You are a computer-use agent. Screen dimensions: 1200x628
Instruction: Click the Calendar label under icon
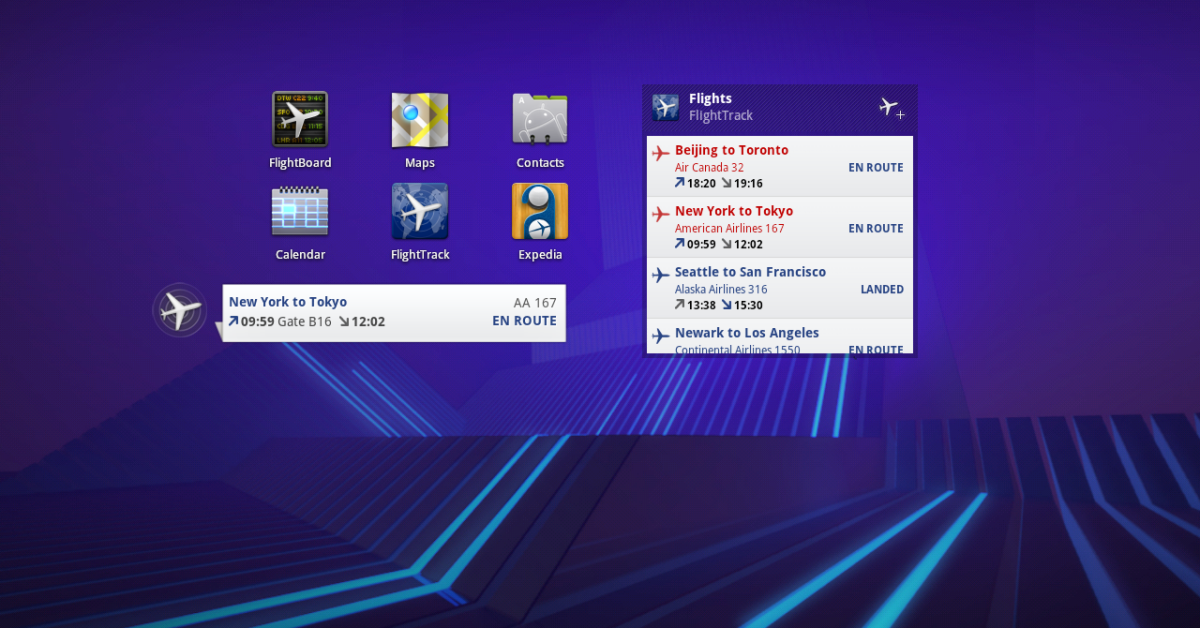coord(300,255)
